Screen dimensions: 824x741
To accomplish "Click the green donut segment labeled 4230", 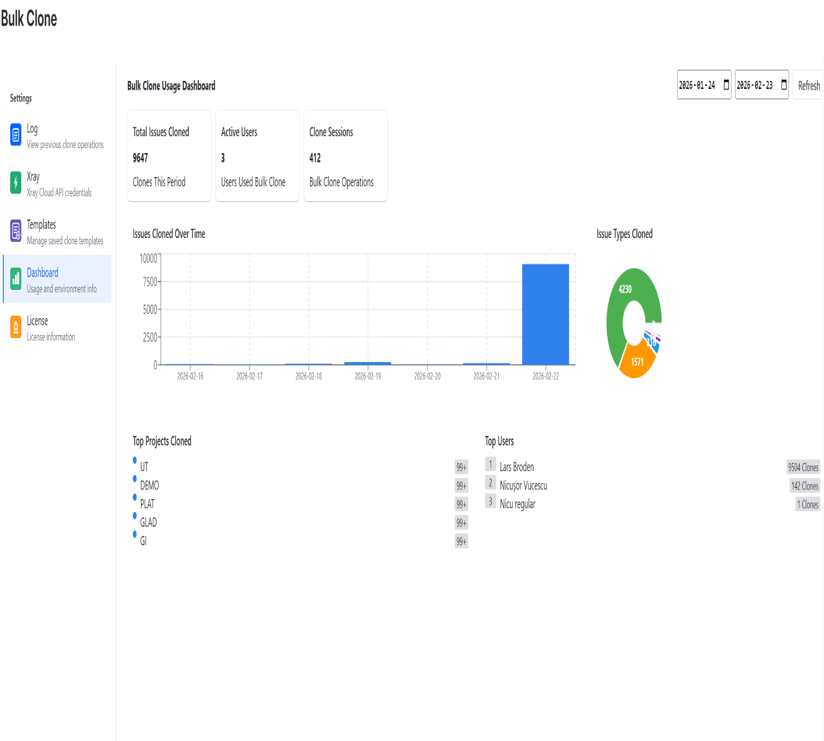I will tap(626, 289).
